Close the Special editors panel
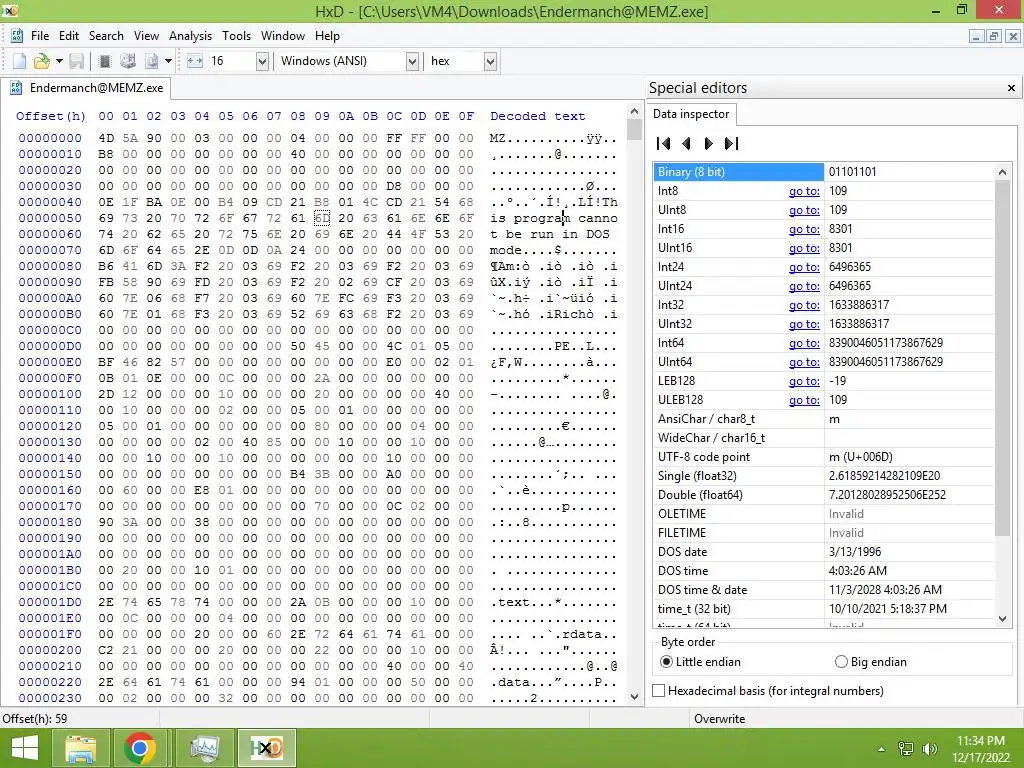 pyautogui.click(x=1011, y=88)
